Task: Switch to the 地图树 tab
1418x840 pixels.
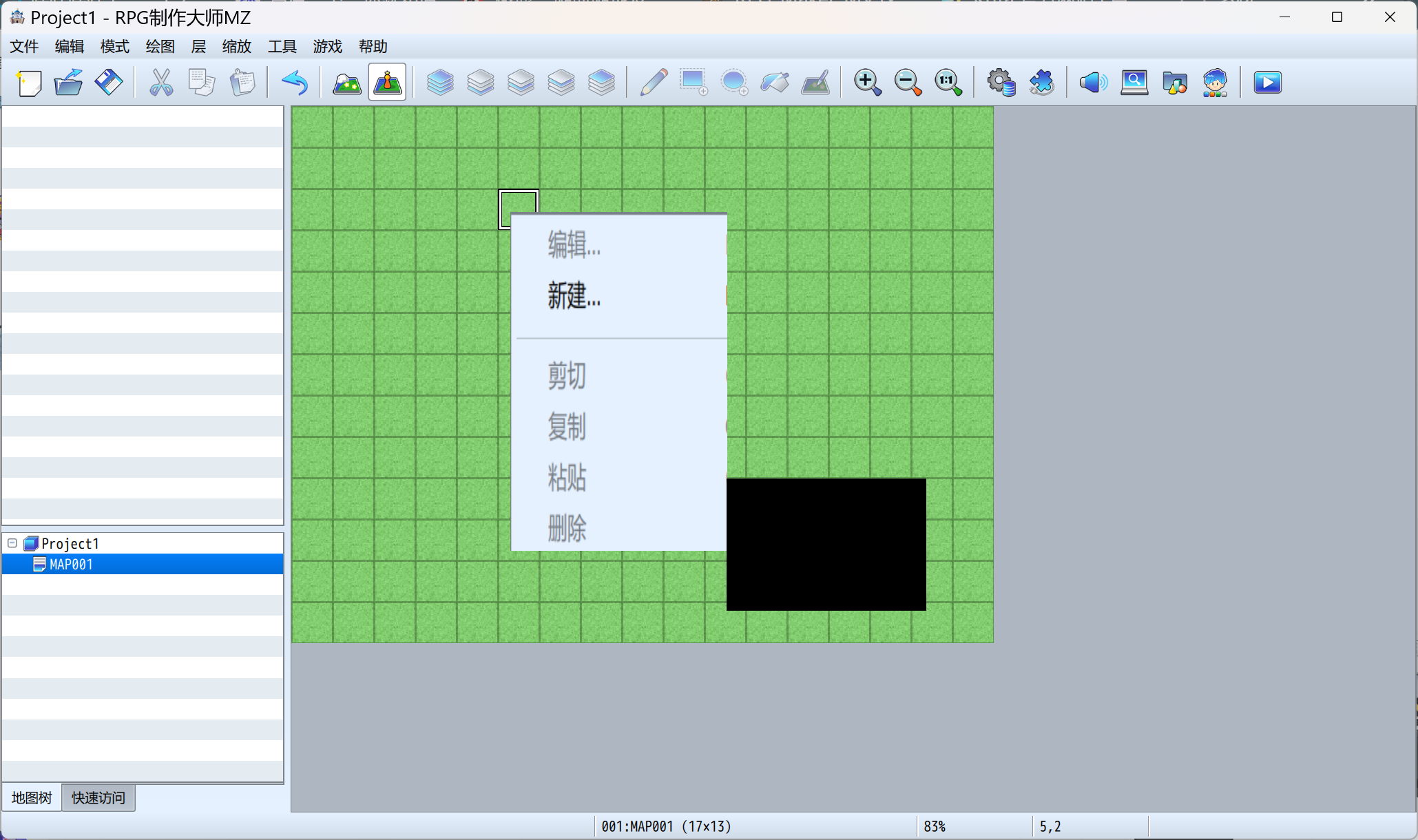Action: (x=32, y=798)
